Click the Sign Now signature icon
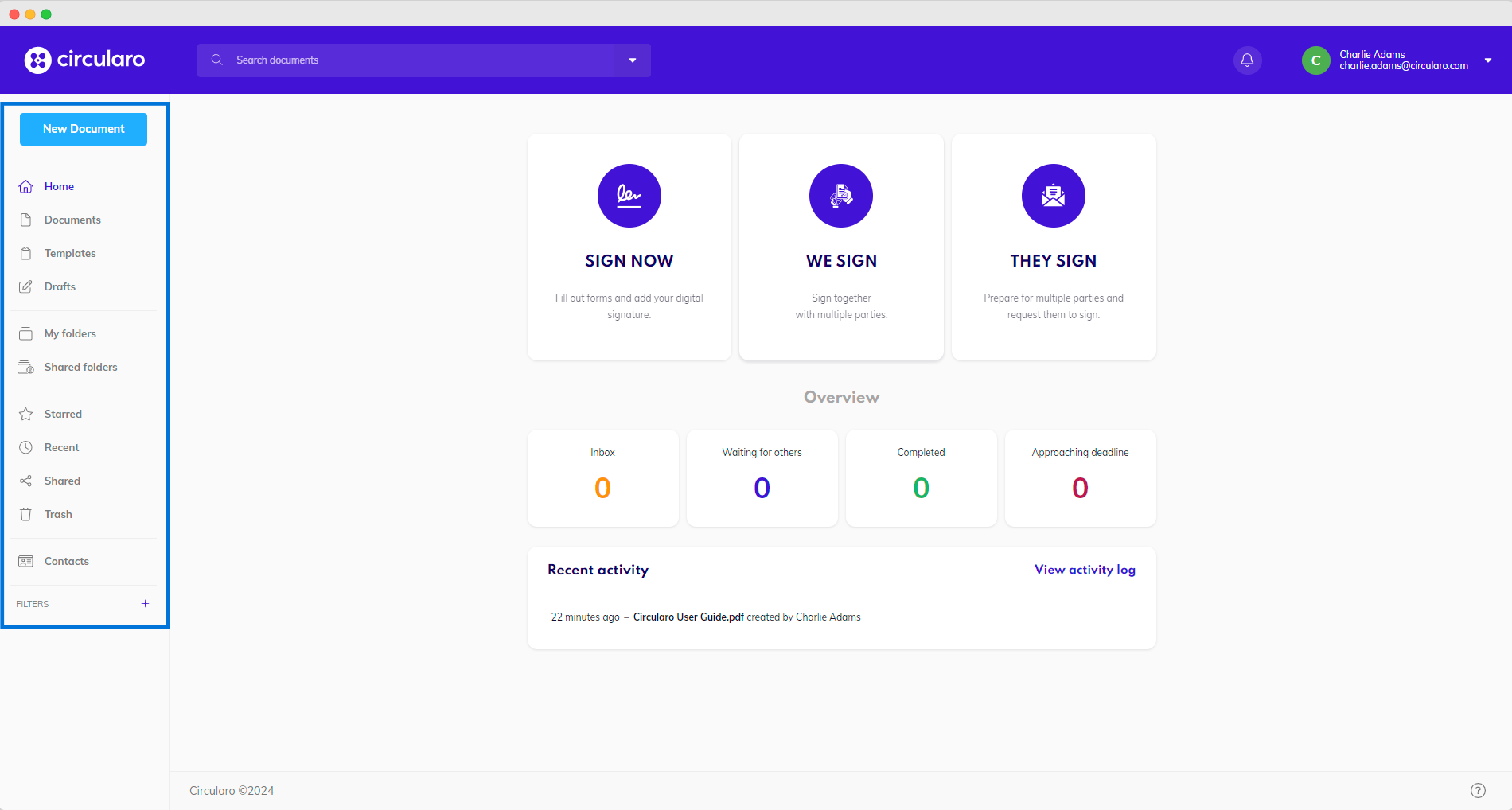The width and height of the screenshot is (1512, 810). [629, 196]
